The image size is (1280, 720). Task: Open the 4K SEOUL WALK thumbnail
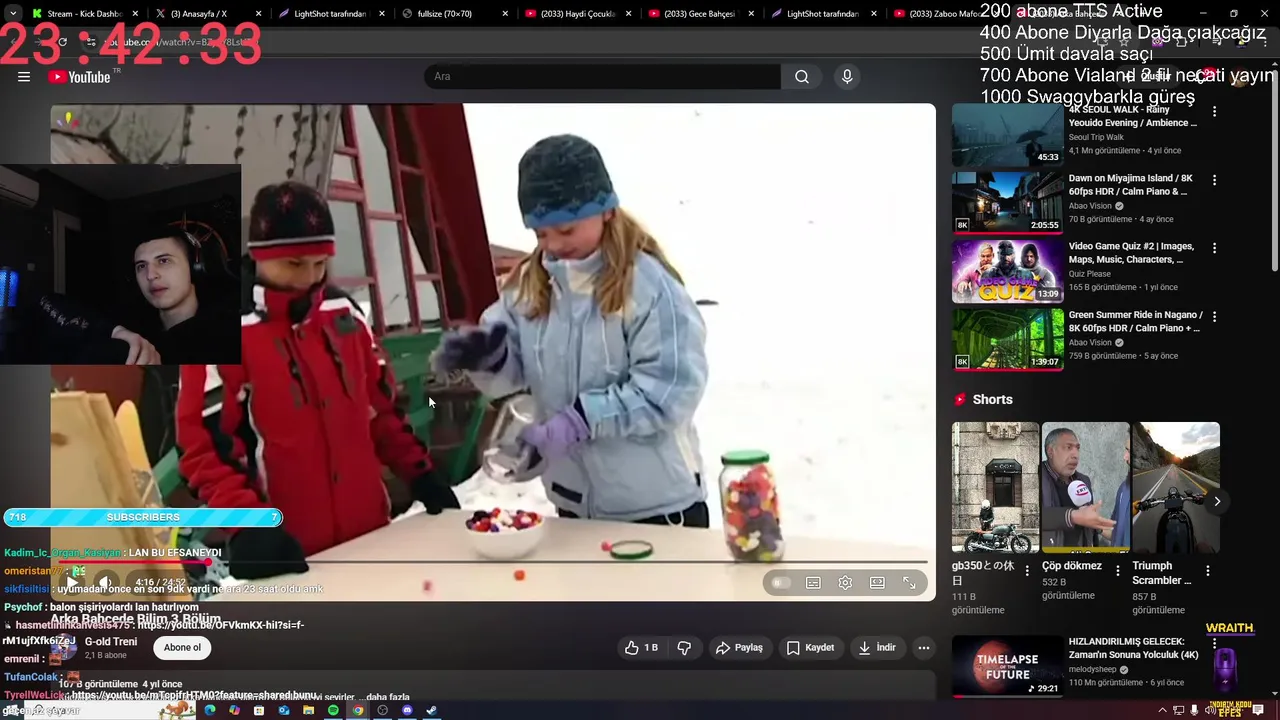click(x=1007, y=135)
